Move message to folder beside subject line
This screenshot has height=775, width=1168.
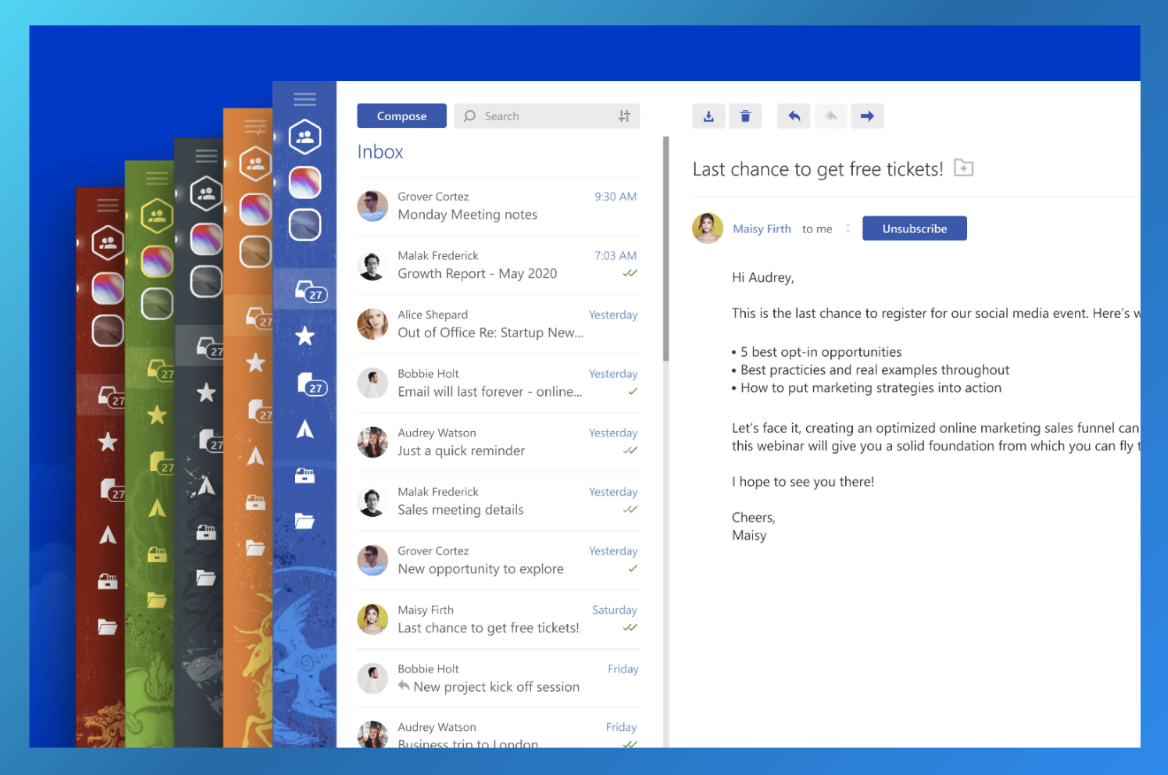963,168
